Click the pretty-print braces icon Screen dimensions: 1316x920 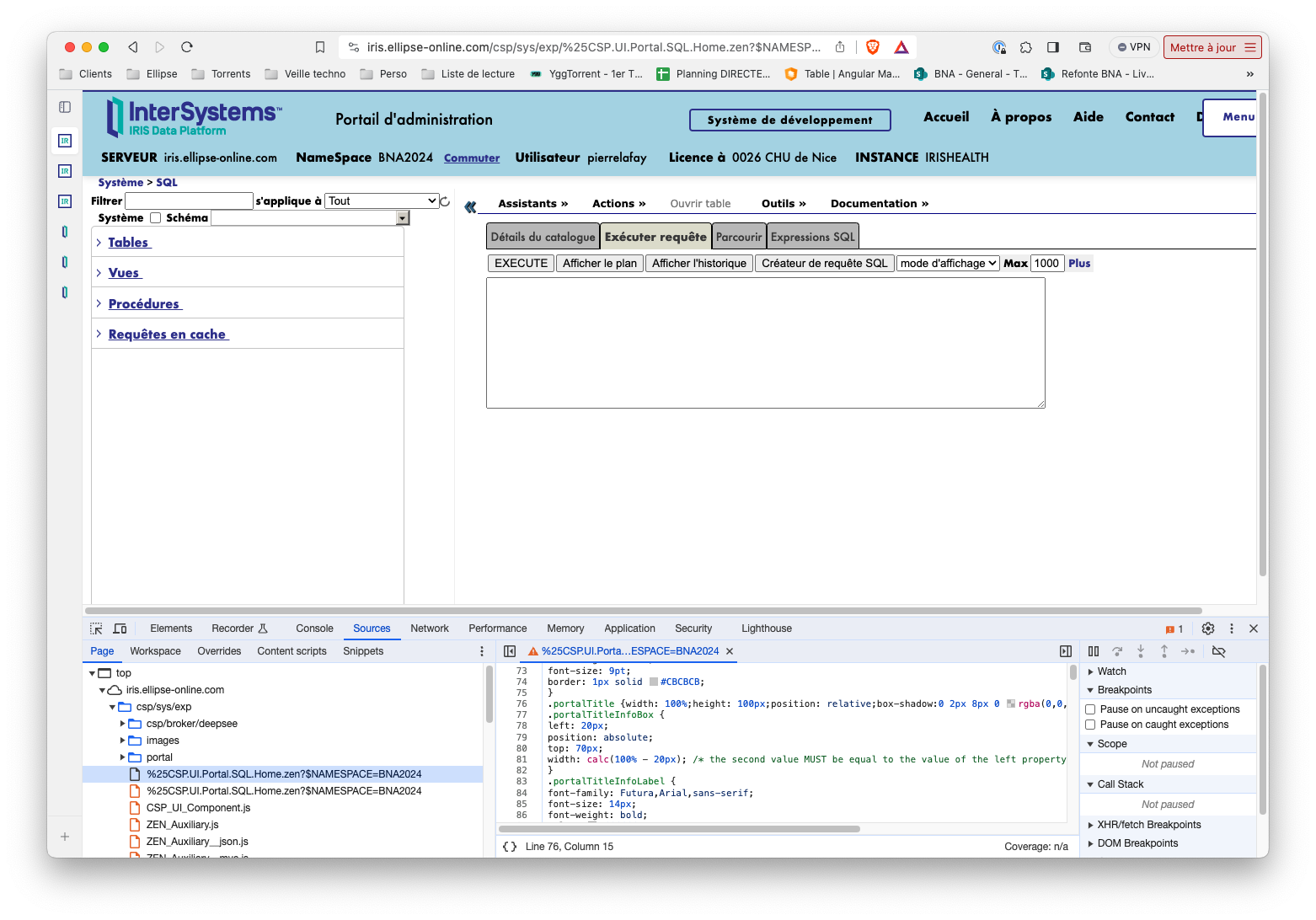pyautogui.click(x=510, y=847)
